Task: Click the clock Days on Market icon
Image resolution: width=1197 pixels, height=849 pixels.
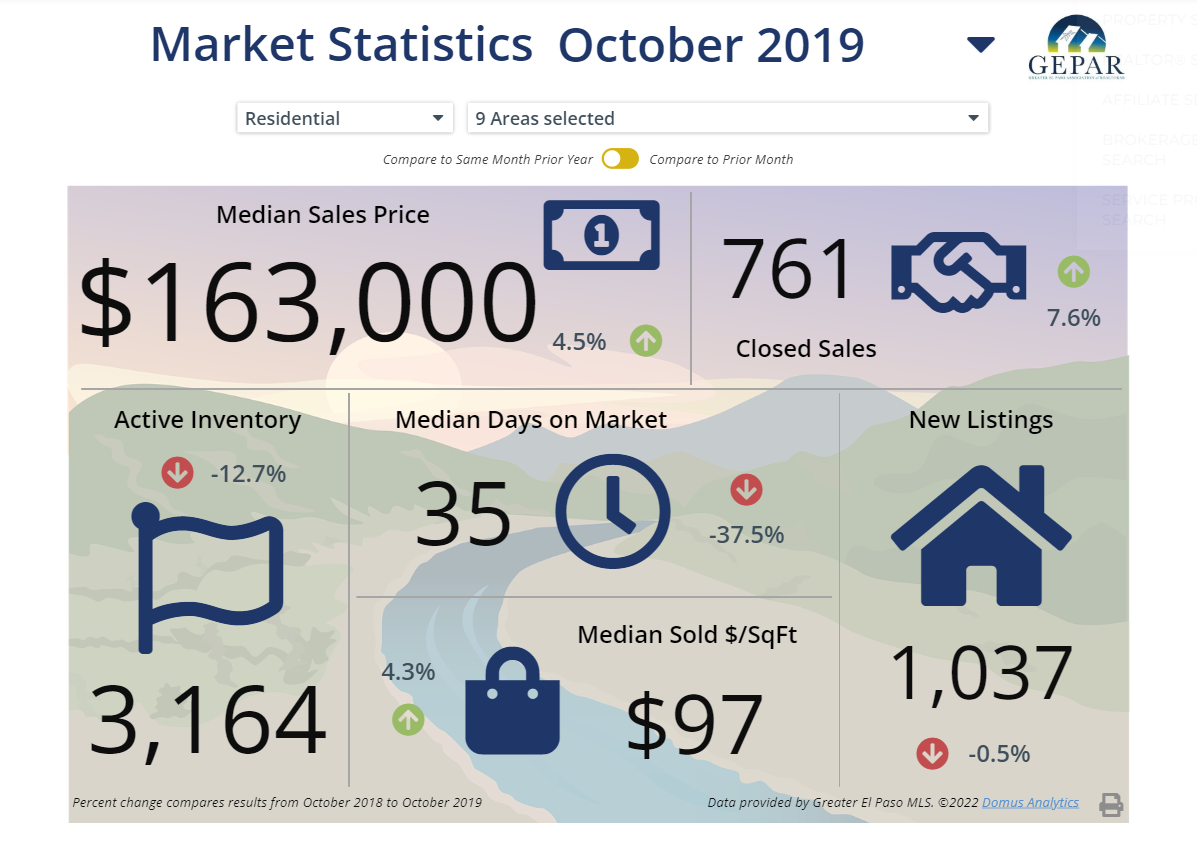Action: click(x=612, y=507)
